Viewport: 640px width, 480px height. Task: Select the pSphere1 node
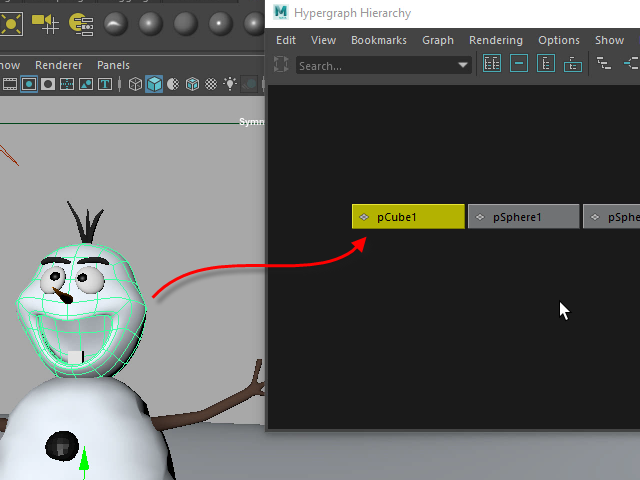(523, 216)
